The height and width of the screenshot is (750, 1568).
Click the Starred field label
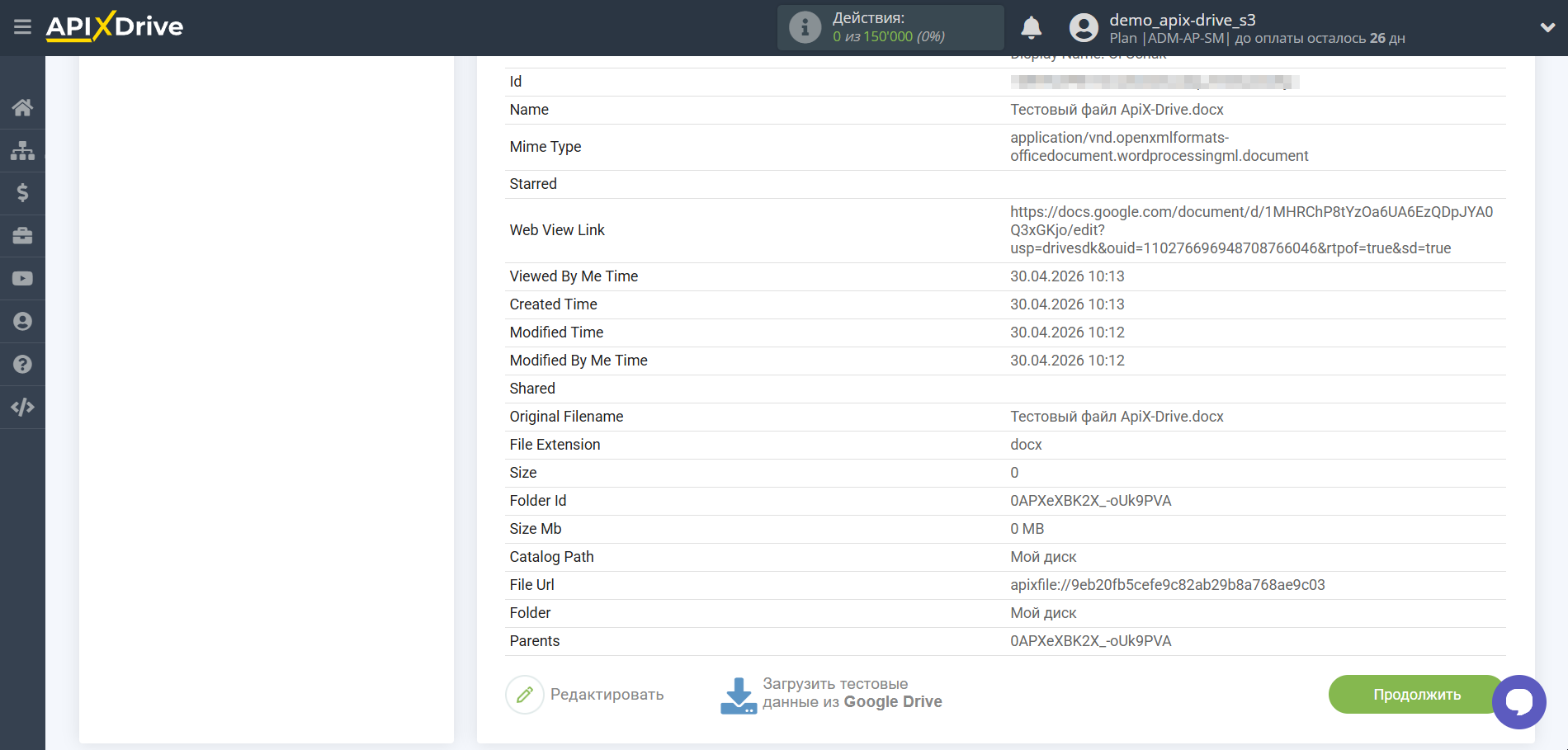pos(533,184)
